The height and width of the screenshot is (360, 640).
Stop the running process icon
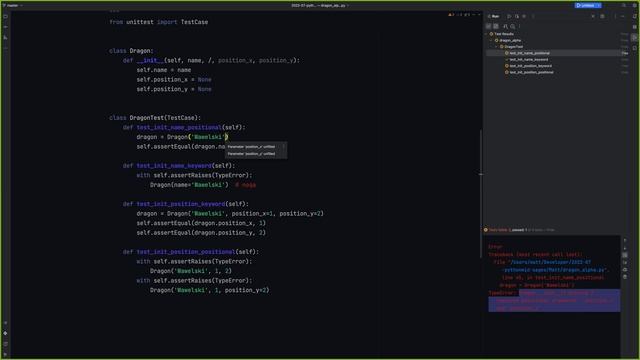click(524, 16)
